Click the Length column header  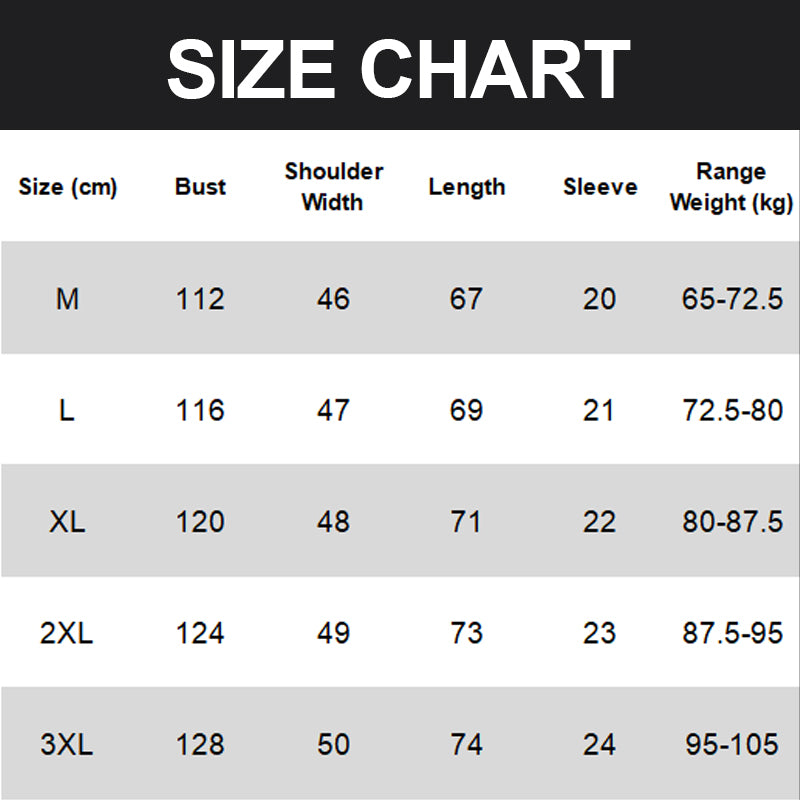pyautogui.click(x=466, y=187)
